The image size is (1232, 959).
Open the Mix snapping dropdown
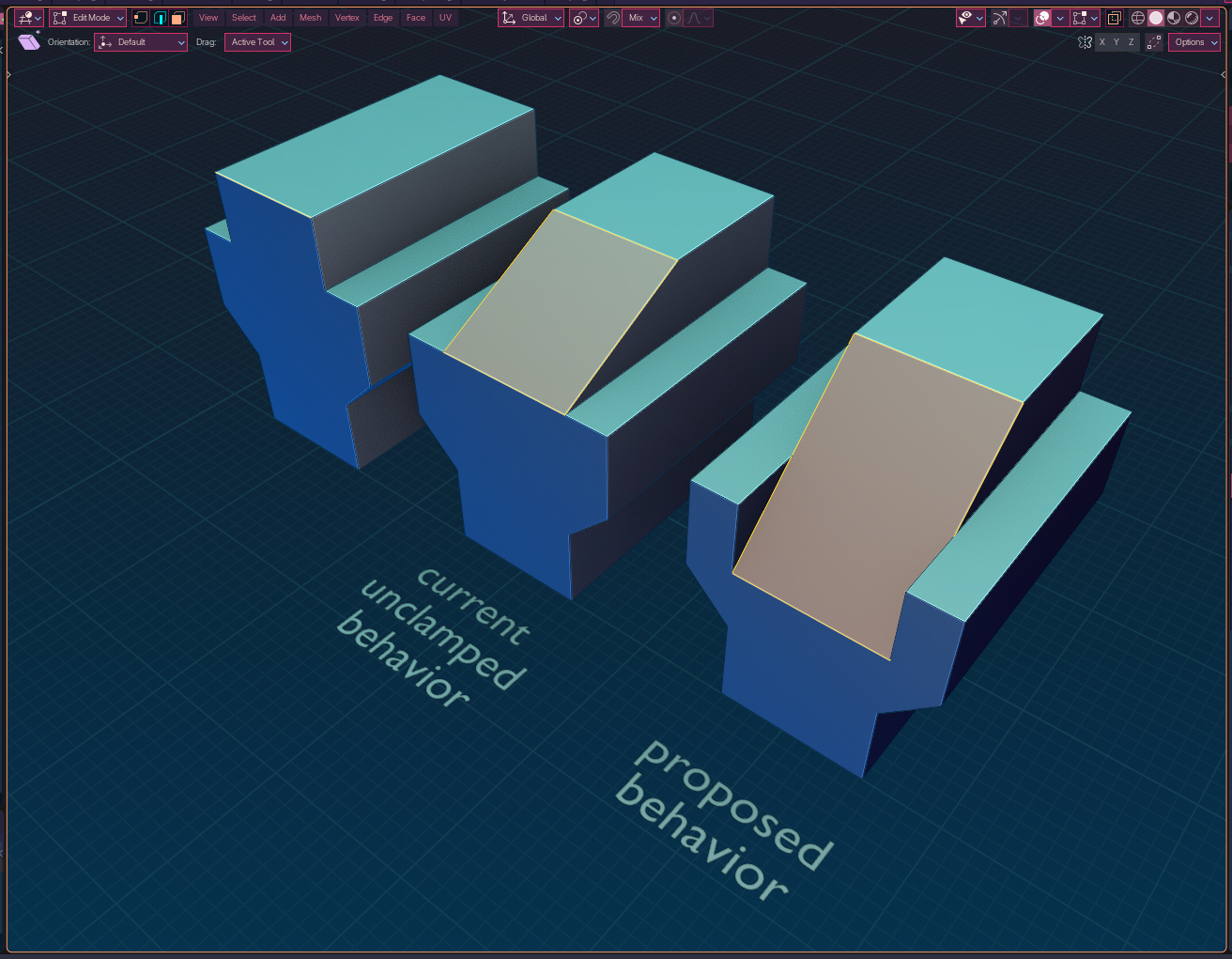[640, 18]
